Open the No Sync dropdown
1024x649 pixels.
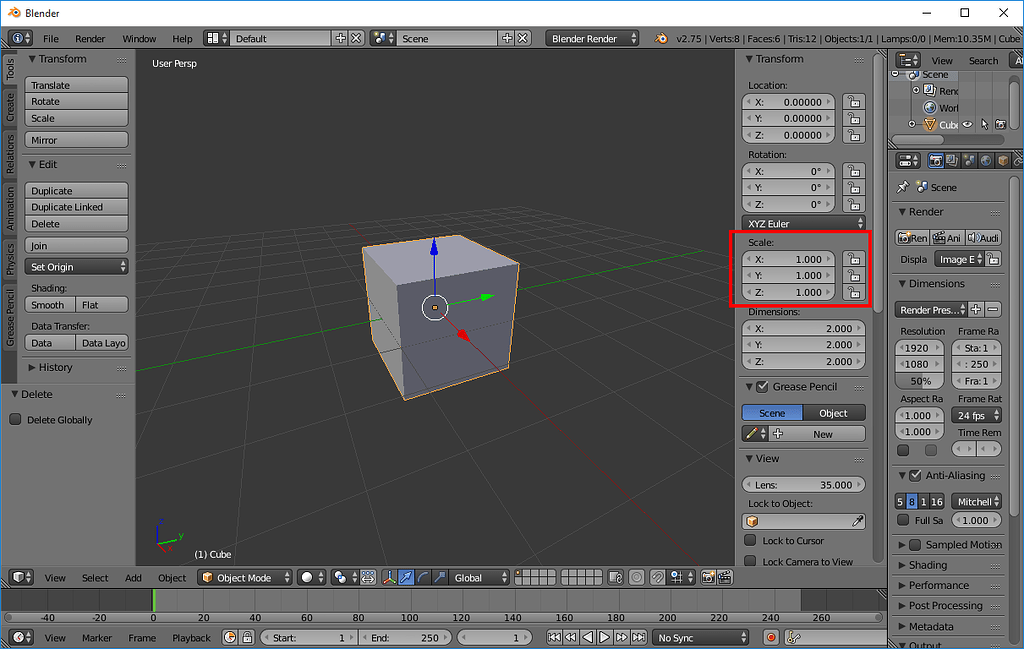700,637
